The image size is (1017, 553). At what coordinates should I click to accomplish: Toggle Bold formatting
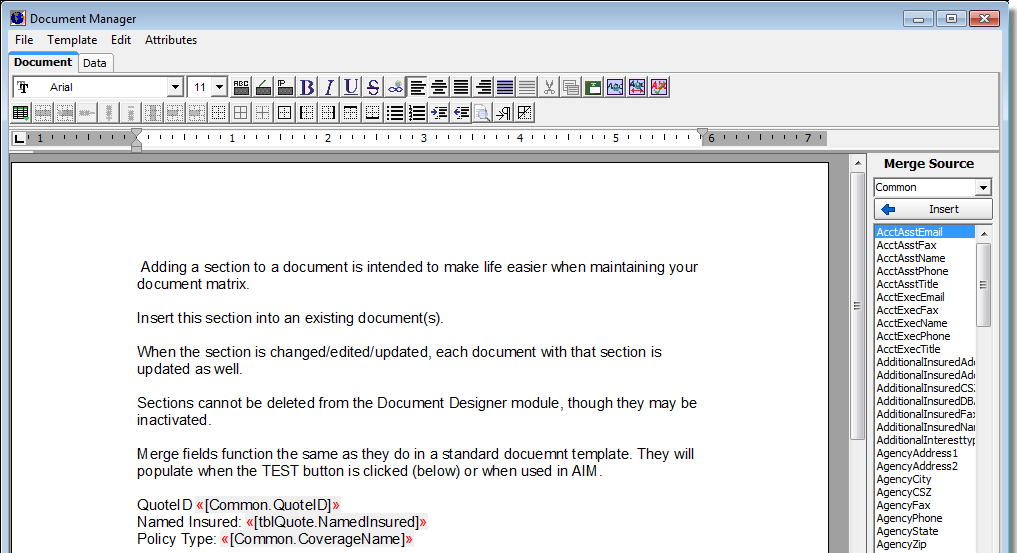pos(307,88)
